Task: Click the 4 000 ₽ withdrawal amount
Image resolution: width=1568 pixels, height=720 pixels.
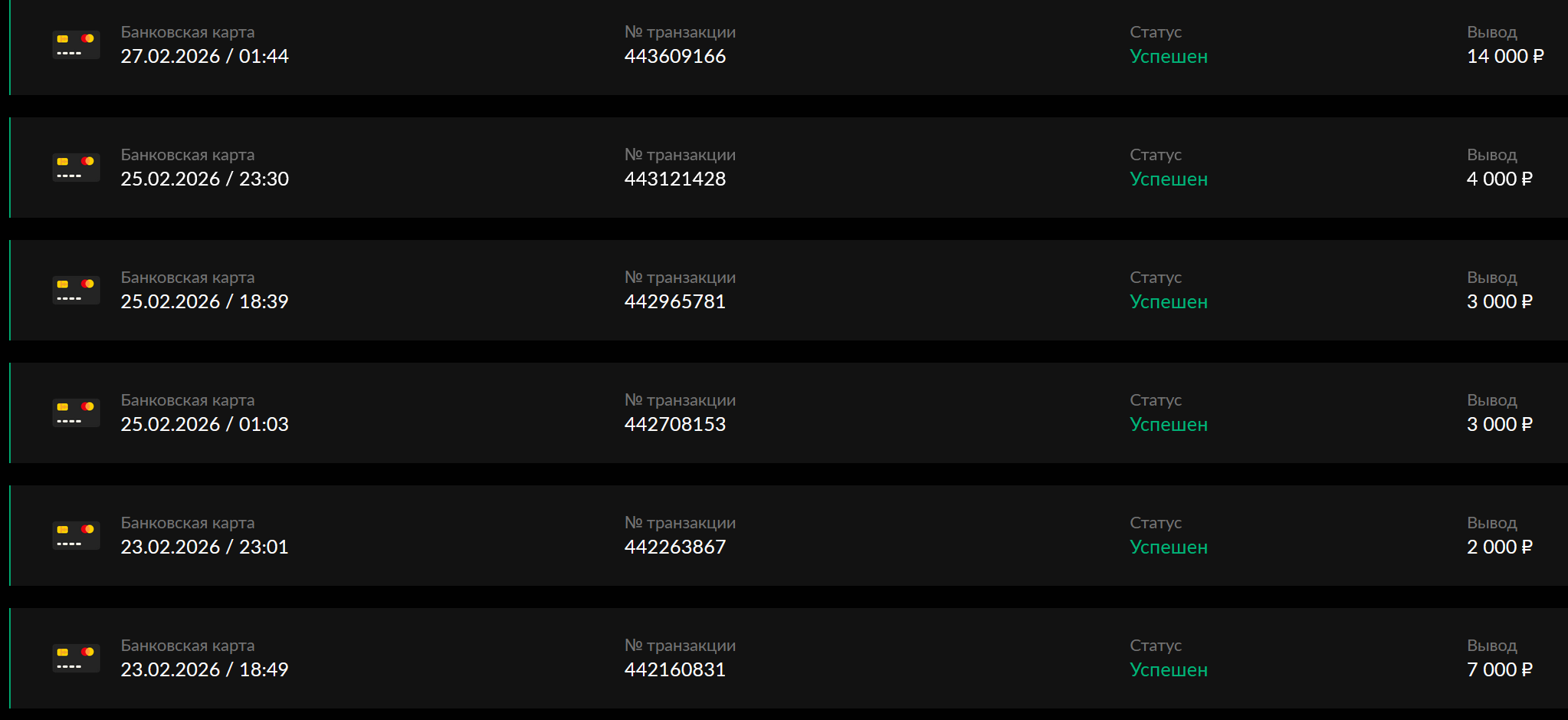Action: tap(1499, 179)
